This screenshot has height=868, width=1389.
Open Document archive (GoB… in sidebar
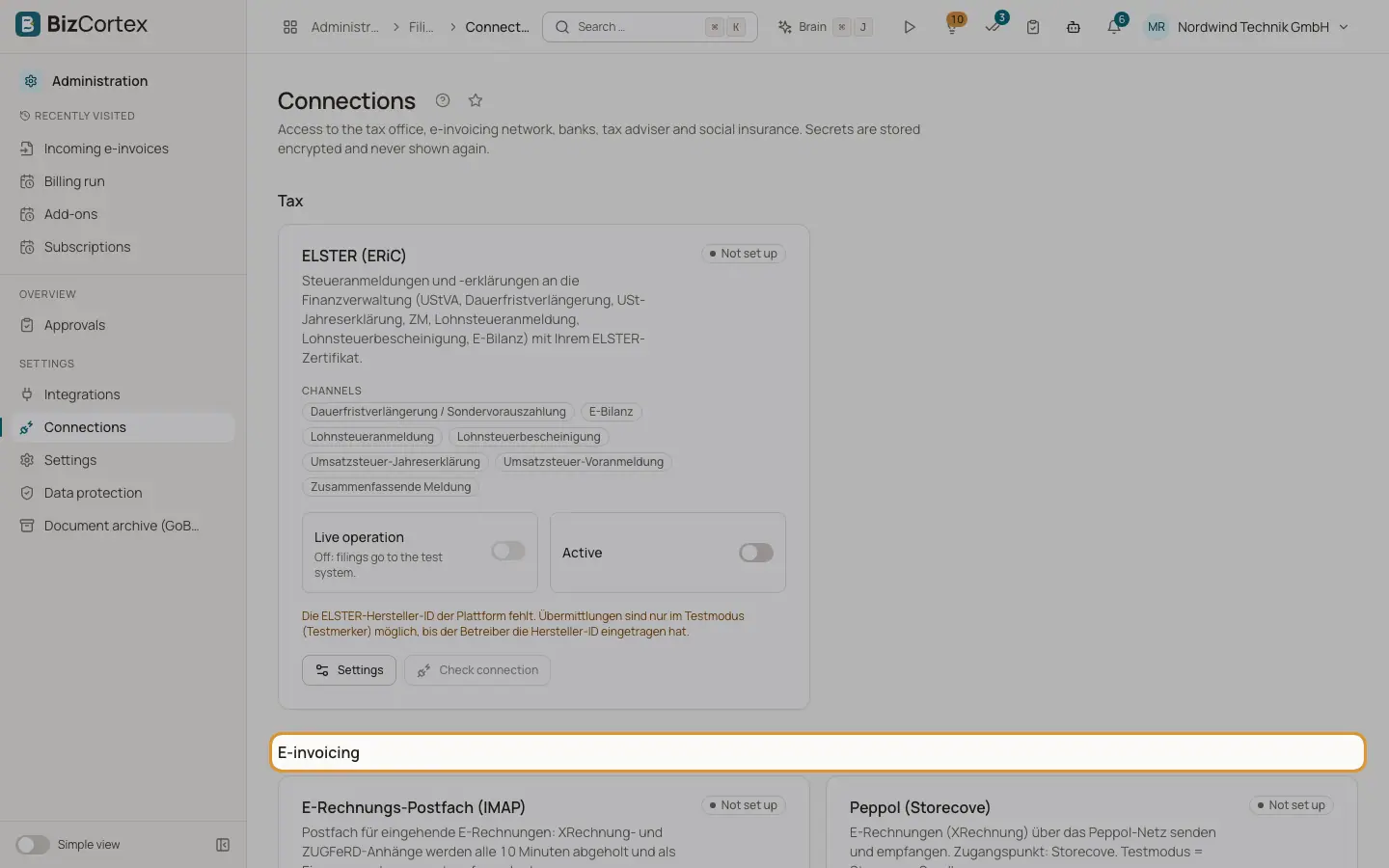[x=123, y=526]
